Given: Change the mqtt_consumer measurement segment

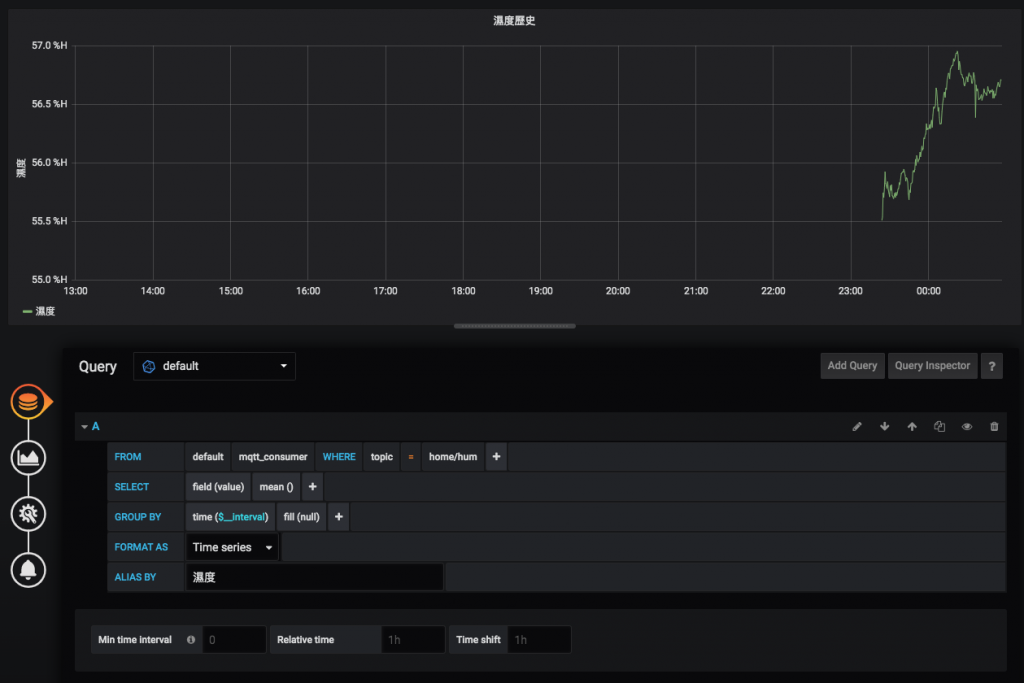Looking at the screenshot, I should tap(273, 457).
